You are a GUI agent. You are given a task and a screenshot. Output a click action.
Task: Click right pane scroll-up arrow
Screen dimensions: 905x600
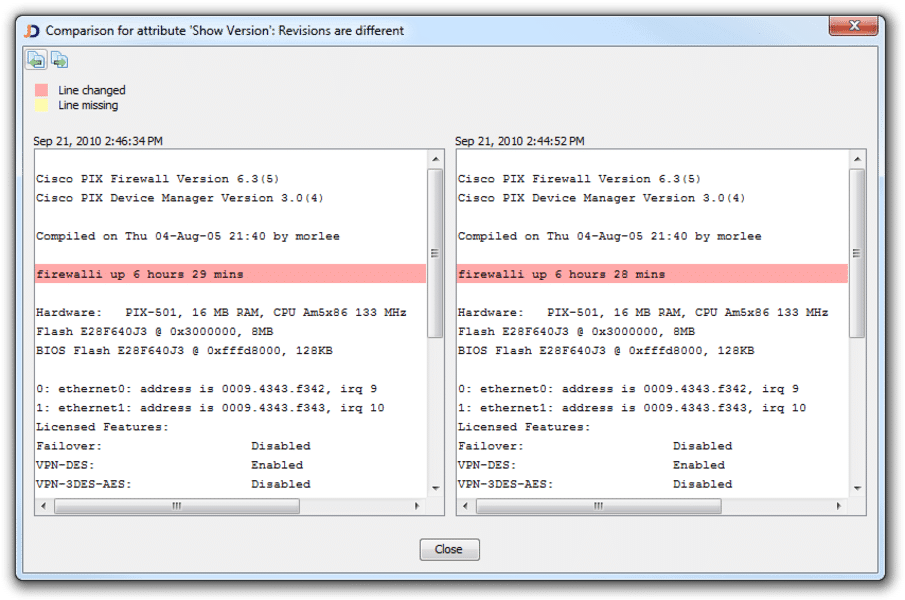pos(857,159)
